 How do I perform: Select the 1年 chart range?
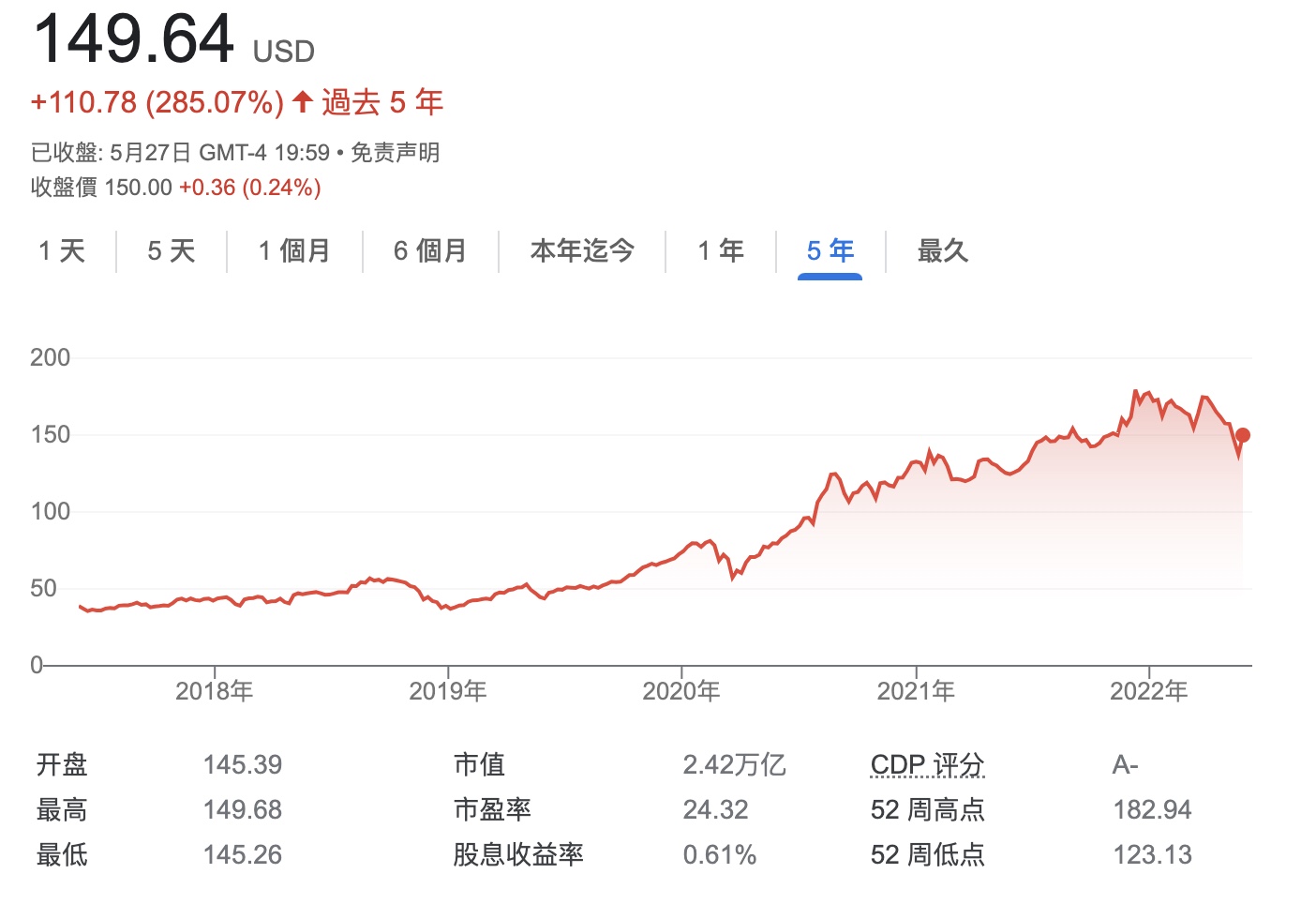point(720,251)
